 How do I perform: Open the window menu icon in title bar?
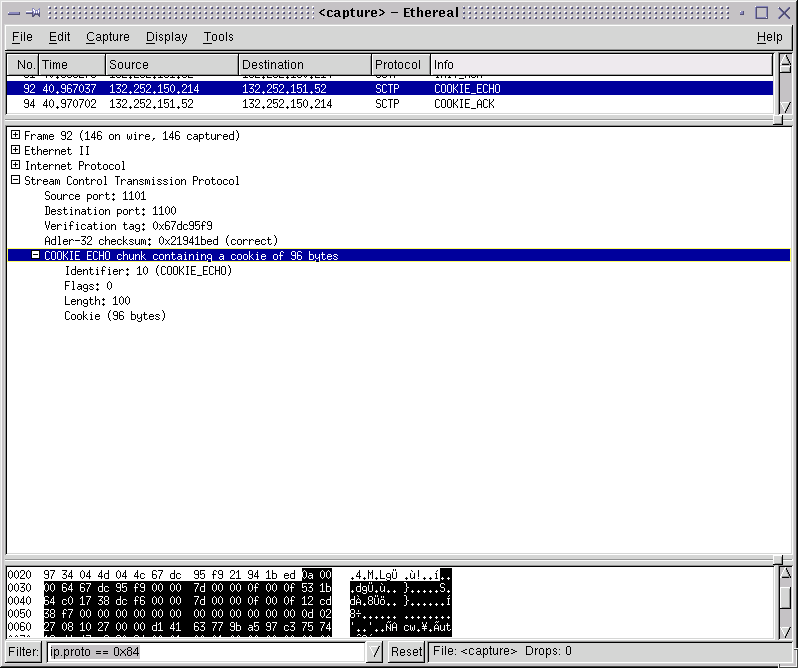coord(15,13)
